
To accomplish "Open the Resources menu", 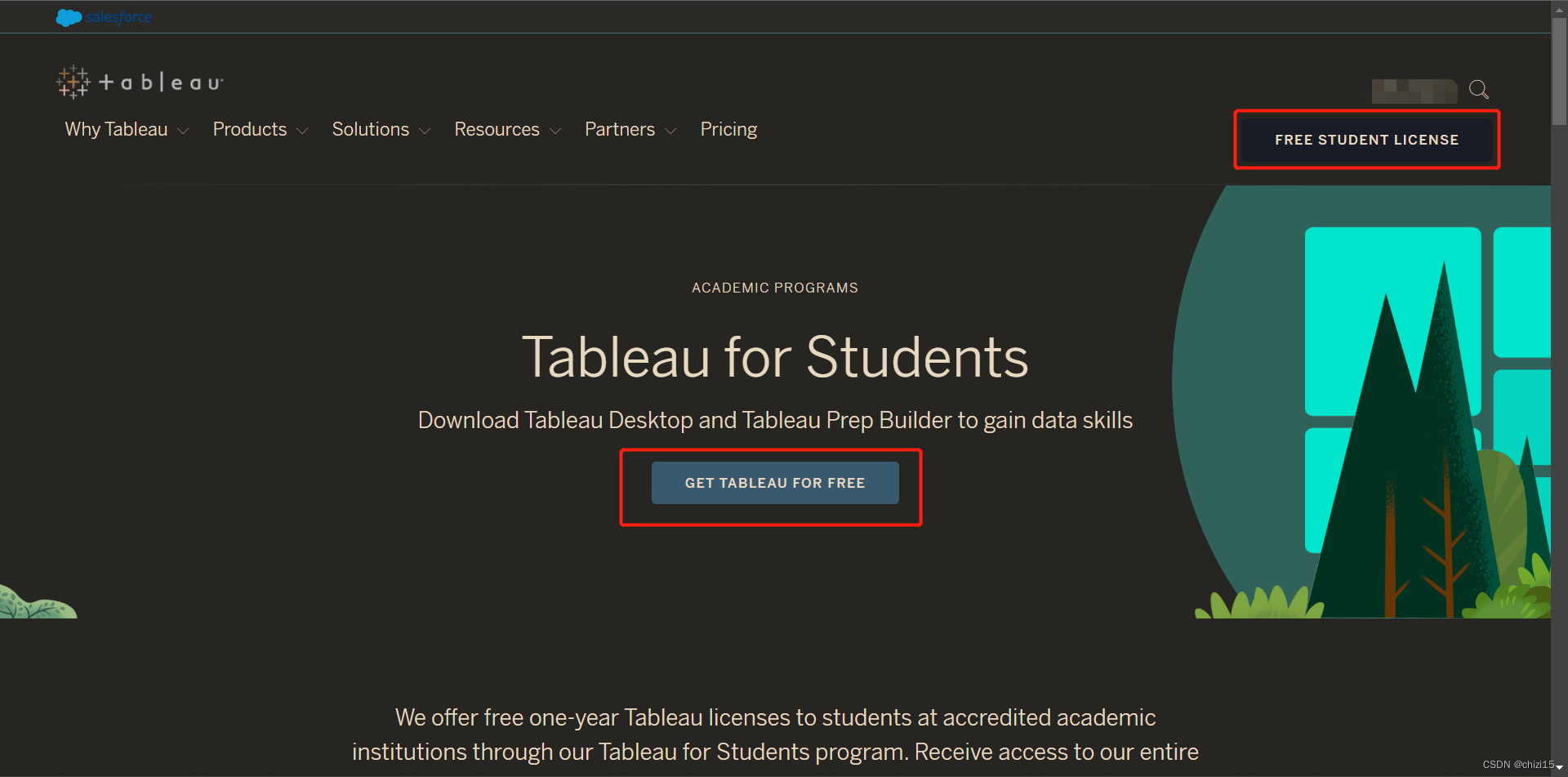I will [497, 129].
